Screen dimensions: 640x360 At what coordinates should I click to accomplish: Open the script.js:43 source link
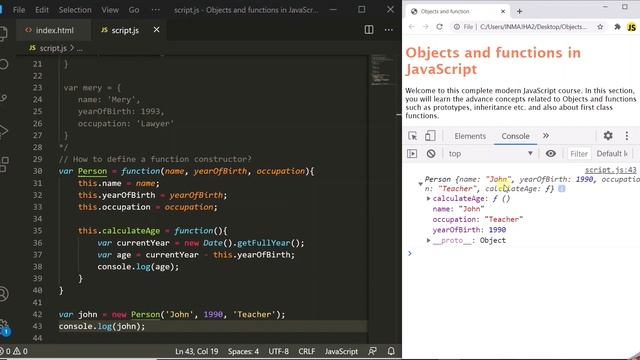pos(610,170)
